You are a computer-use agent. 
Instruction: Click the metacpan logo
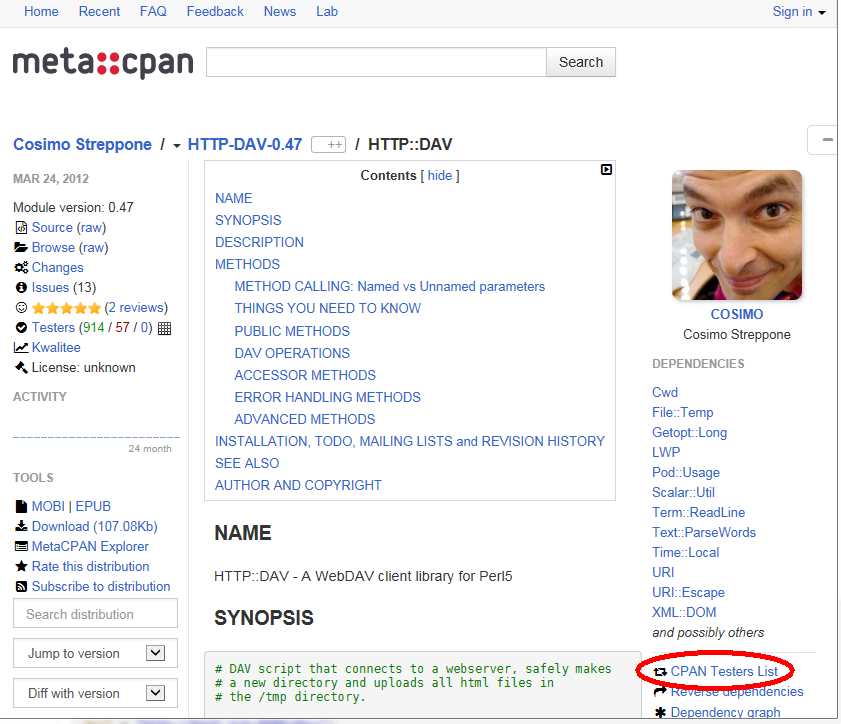pyautogui.click(x=103, y=63)
